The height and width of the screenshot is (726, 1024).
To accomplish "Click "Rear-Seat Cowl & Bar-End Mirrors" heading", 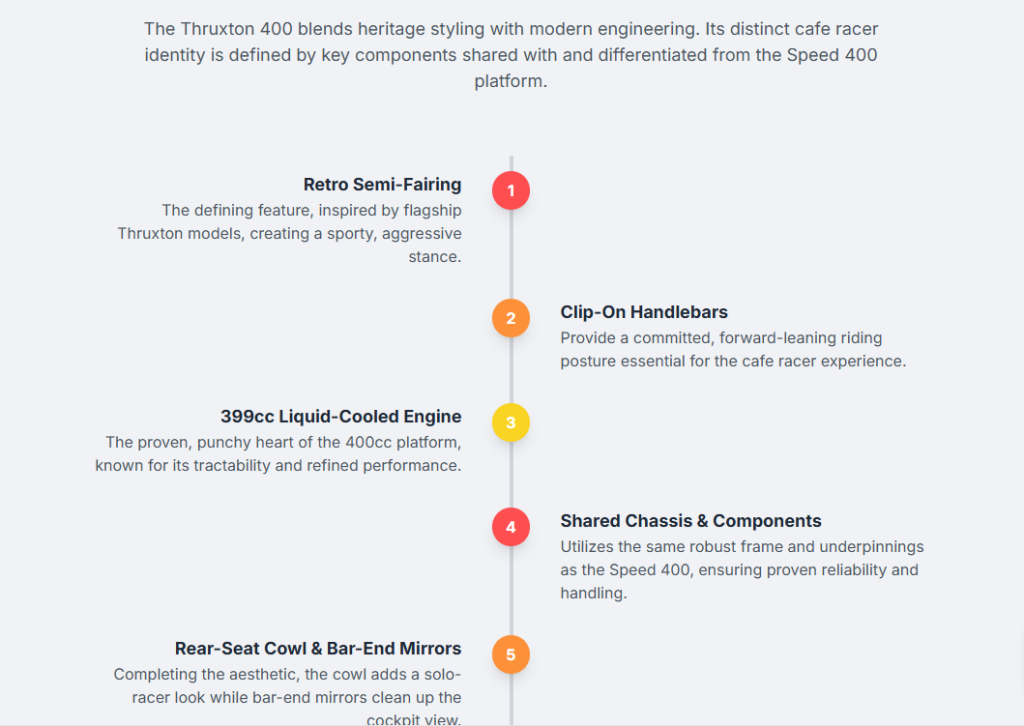I will coord(318,648).
